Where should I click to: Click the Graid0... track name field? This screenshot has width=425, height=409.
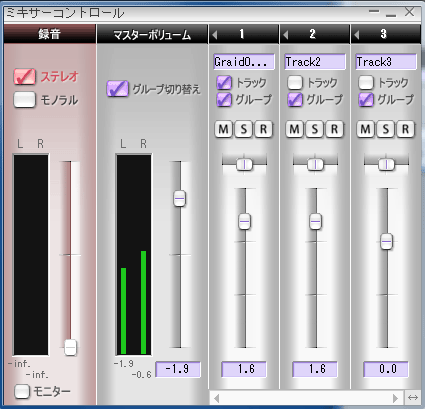click(244, 62)
